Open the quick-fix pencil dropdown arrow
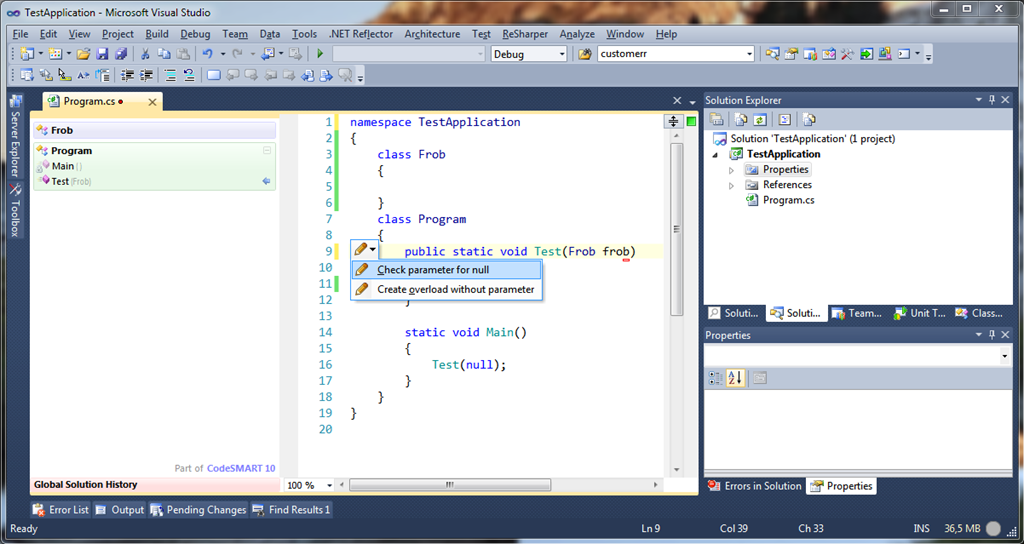This screenshot has width=1024, height=544. click(x=373, y=249)
